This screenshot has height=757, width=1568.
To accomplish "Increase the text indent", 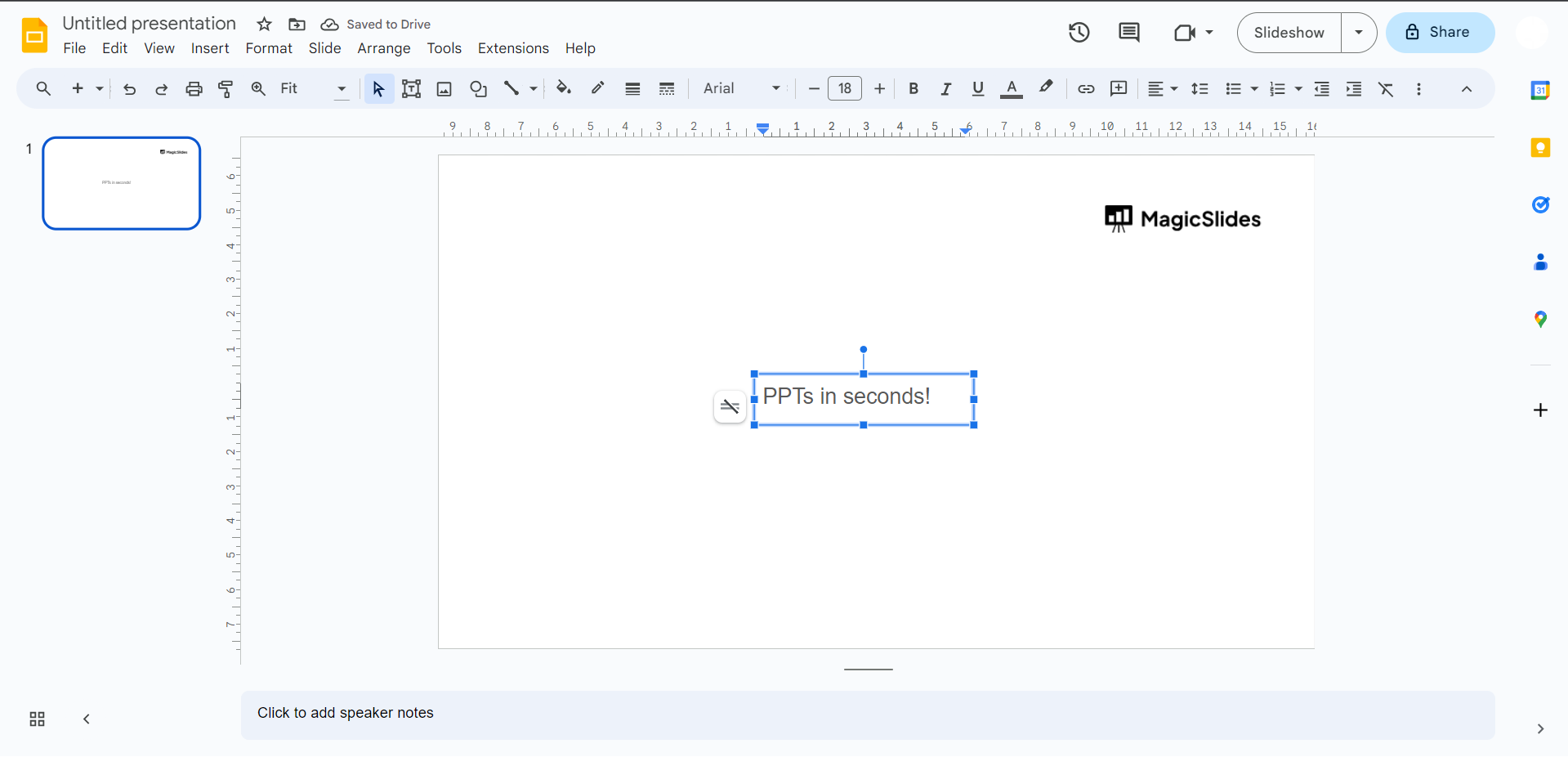I will pos(1354,88).
